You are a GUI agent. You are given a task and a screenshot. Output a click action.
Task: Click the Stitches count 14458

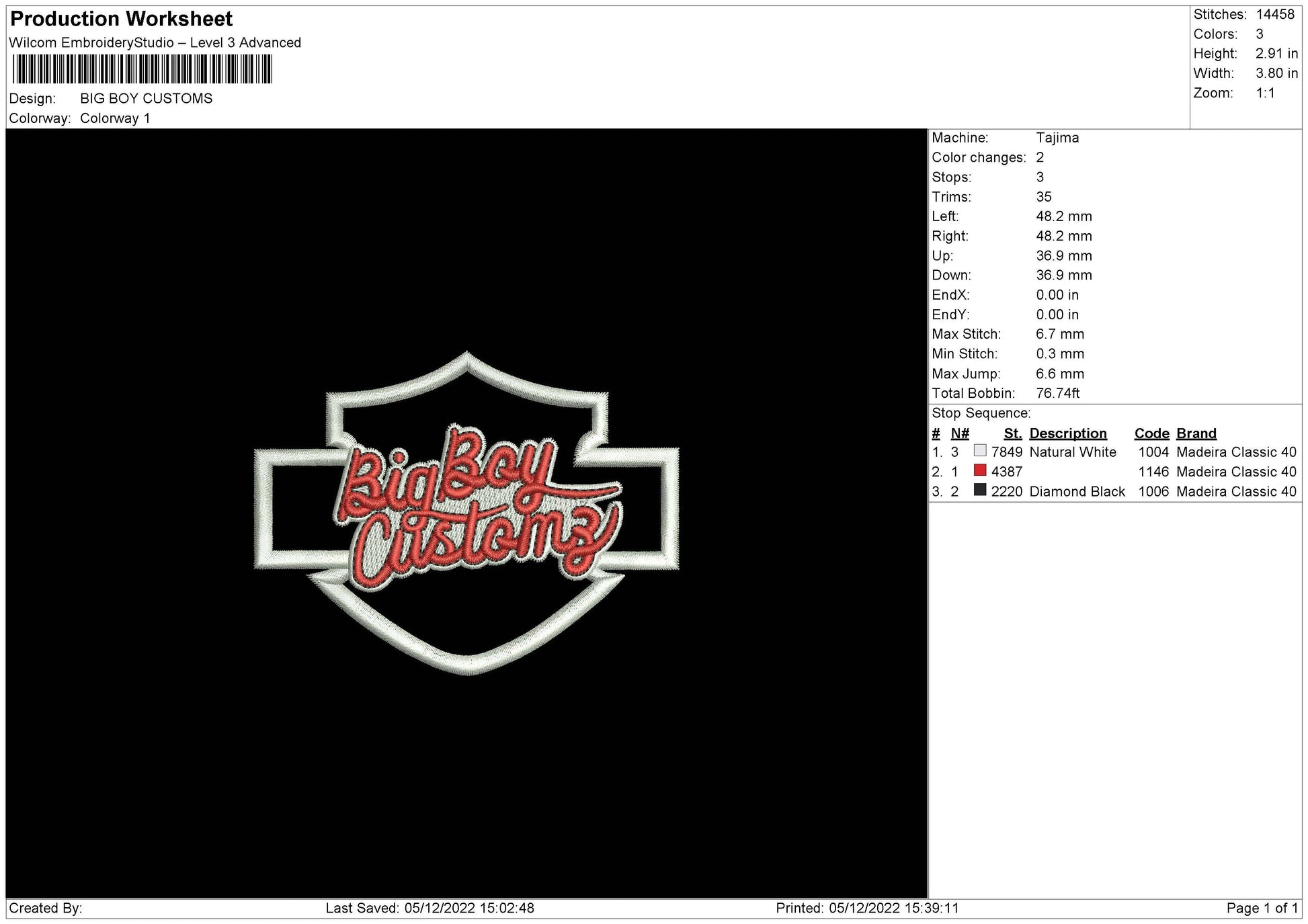(1277, 13)
